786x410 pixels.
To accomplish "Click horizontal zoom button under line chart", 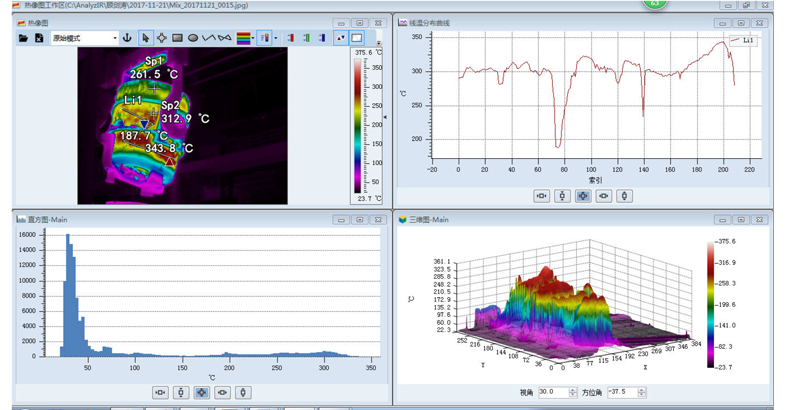I will [x=541, y=196].
